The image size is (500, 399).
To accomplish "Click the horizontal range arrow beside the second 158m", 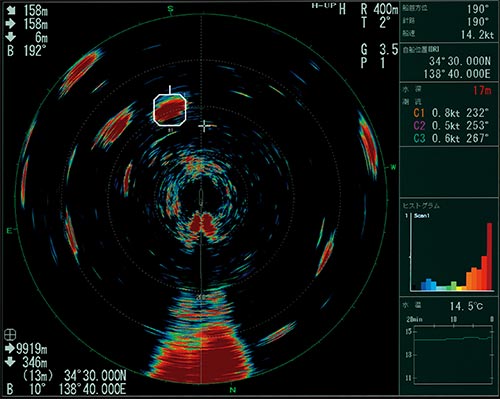I will [x=11, y=24].
